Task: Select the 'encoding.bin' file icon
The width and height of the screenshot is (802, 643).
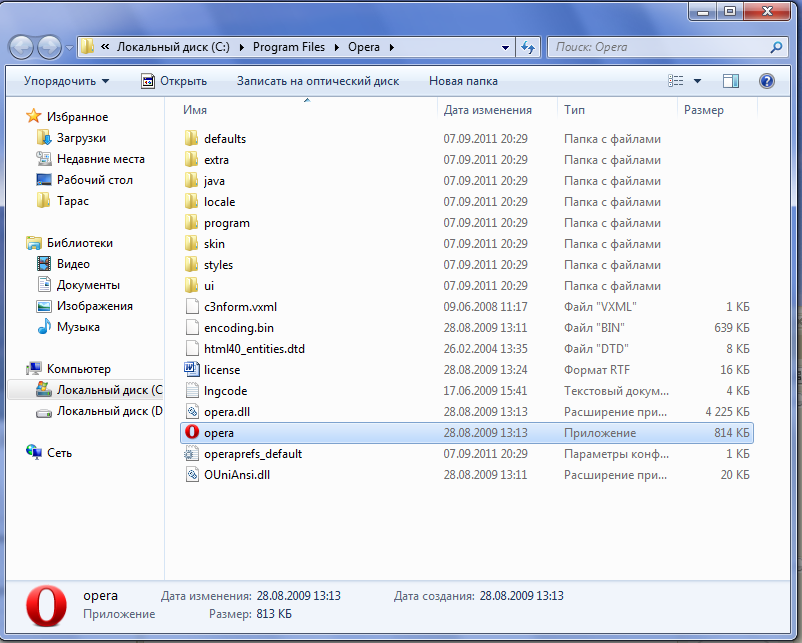Action: [x=192, y=327]
